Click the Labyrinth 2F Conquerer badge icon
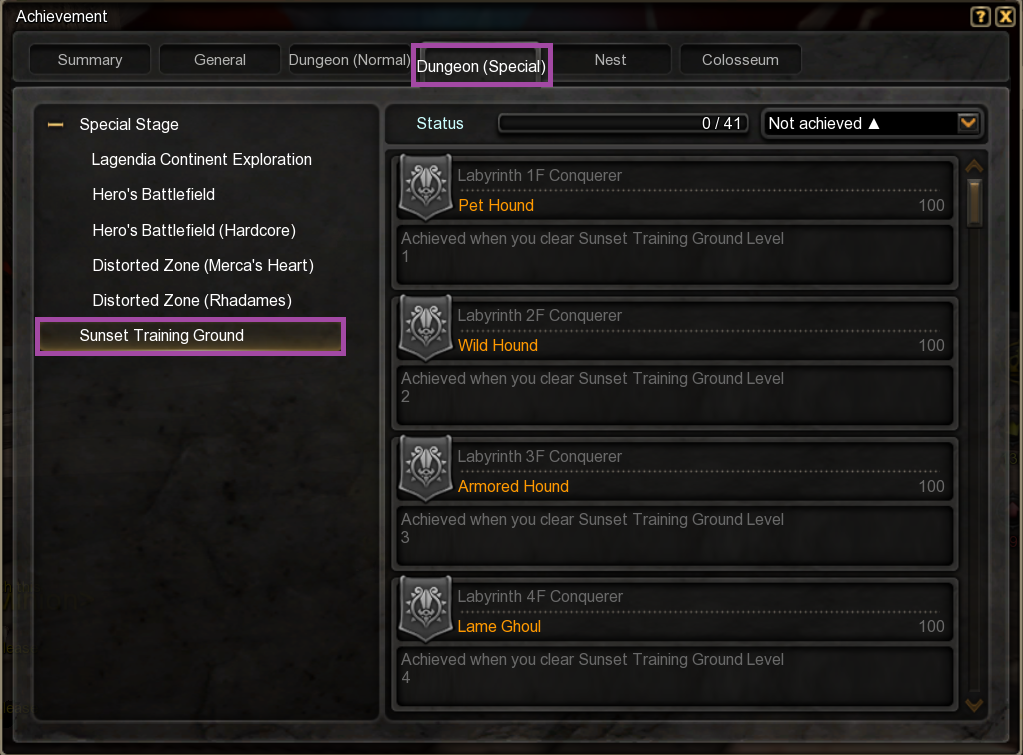1023x755 pixels. pyautogui.click(x=425, y=327)
